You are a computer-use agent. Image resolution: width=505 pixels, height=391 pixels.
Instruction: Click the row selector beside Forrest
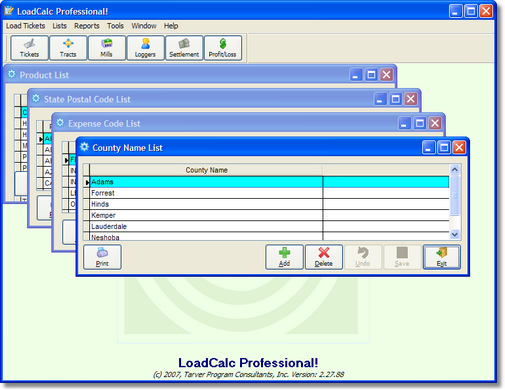[x=86, y=193]
